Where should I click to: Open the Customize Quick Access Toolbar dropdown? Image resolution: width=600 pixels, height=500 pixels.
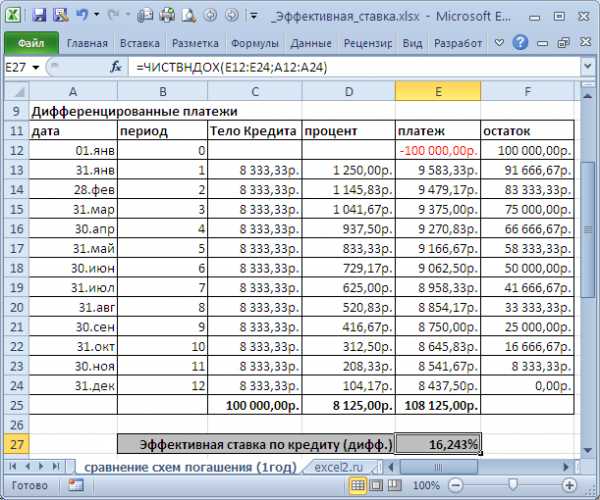(x=254, y=16)
